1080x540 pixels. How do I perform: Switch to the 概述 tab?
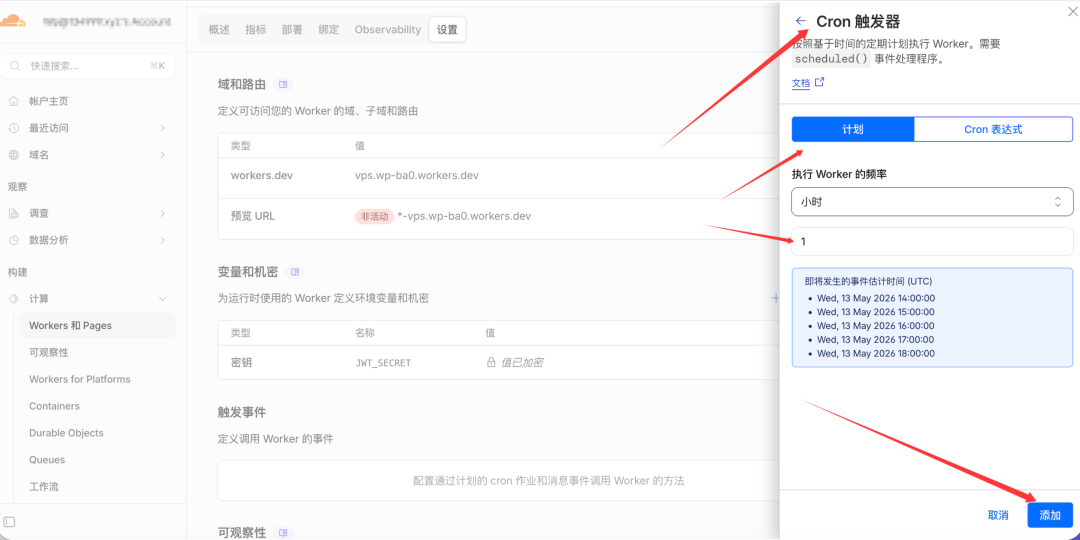pos(219,30)
